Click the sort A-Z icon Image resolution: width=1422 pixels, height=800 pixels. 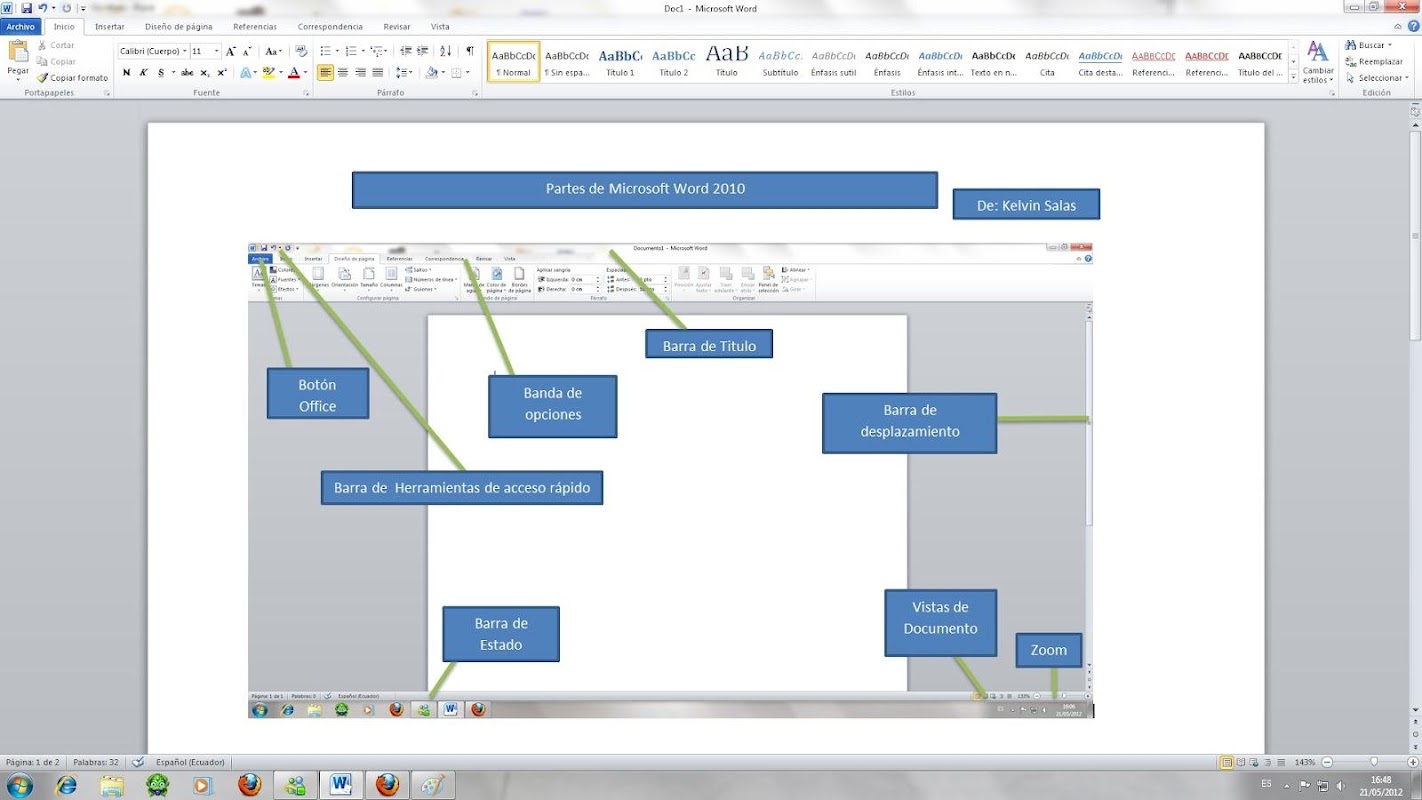click(x=445, y=51)
